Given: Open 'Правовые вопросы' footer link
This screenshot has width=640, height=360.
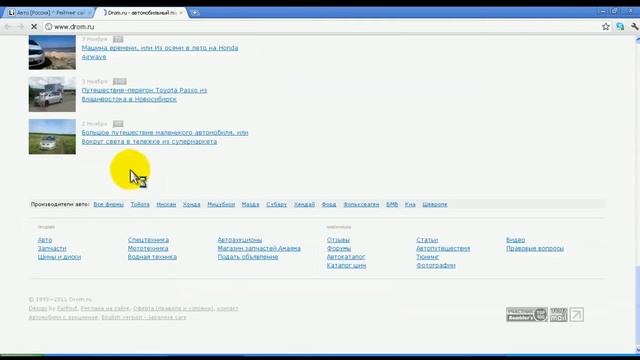Looking at the screenshot, I should (x=535, y=248).
